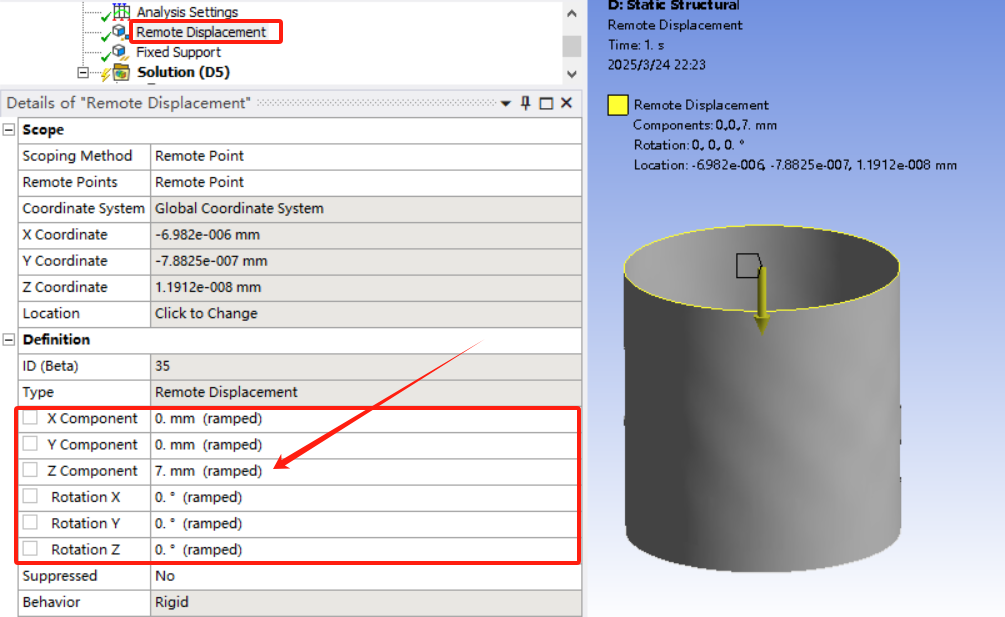1005x617 pixels.
Task: Click the Solution (D5) folder icon
Action: [x=121, y=72]
